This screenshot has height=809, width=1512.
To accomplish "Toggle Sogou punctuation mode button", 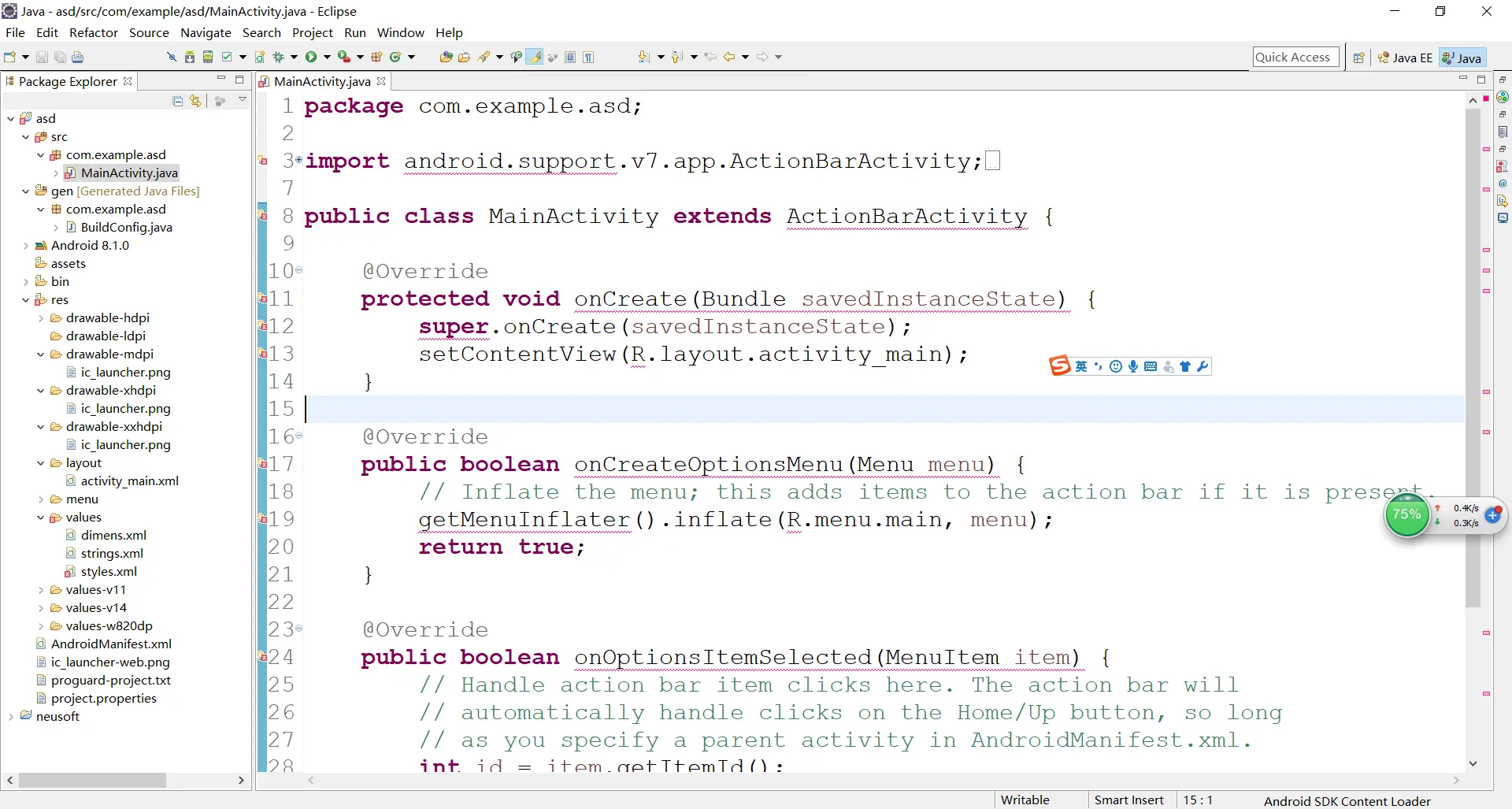I will (1098, 366).
